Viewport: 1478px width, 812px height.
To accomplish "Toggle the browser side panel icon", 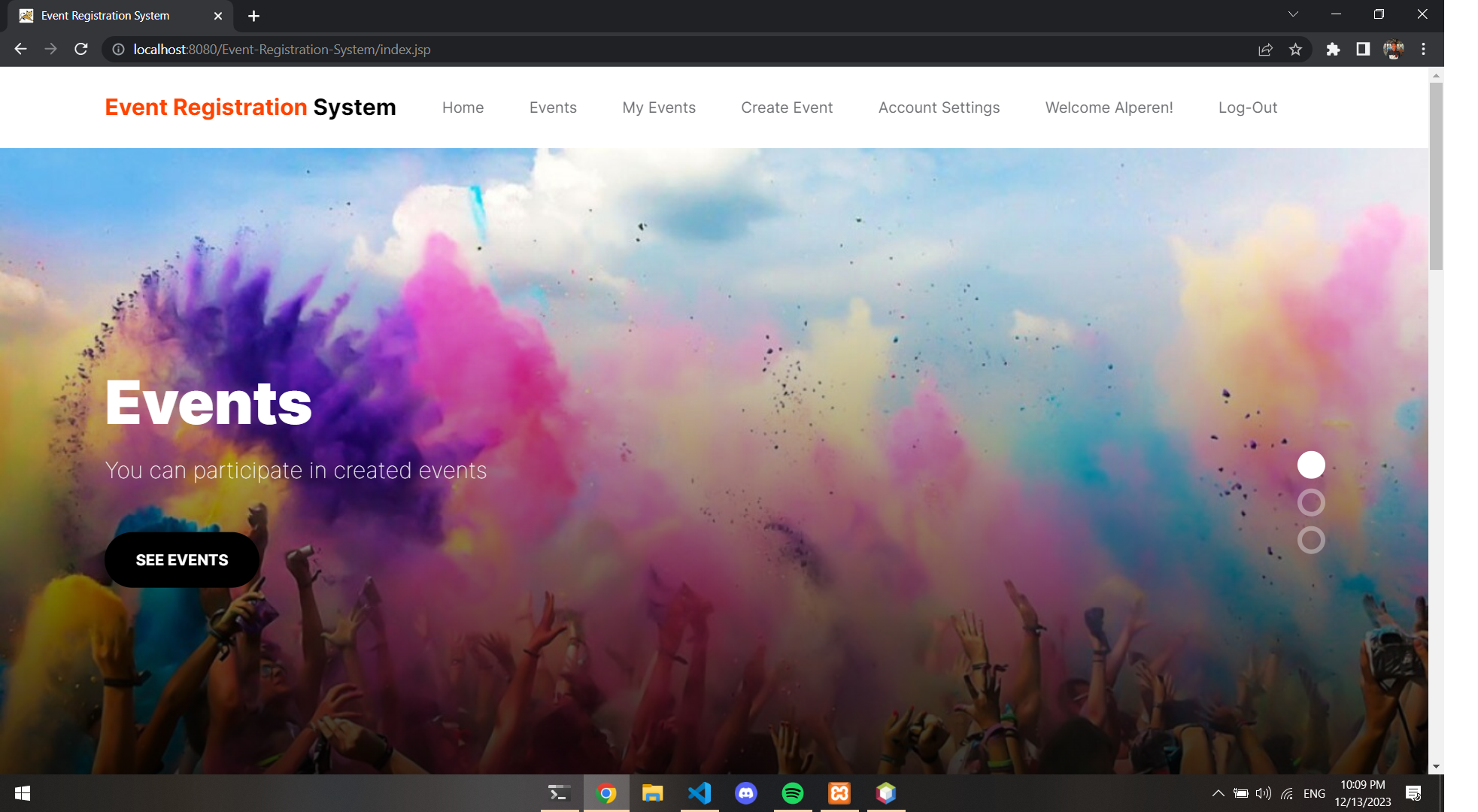I will [x=1363, y=49].
